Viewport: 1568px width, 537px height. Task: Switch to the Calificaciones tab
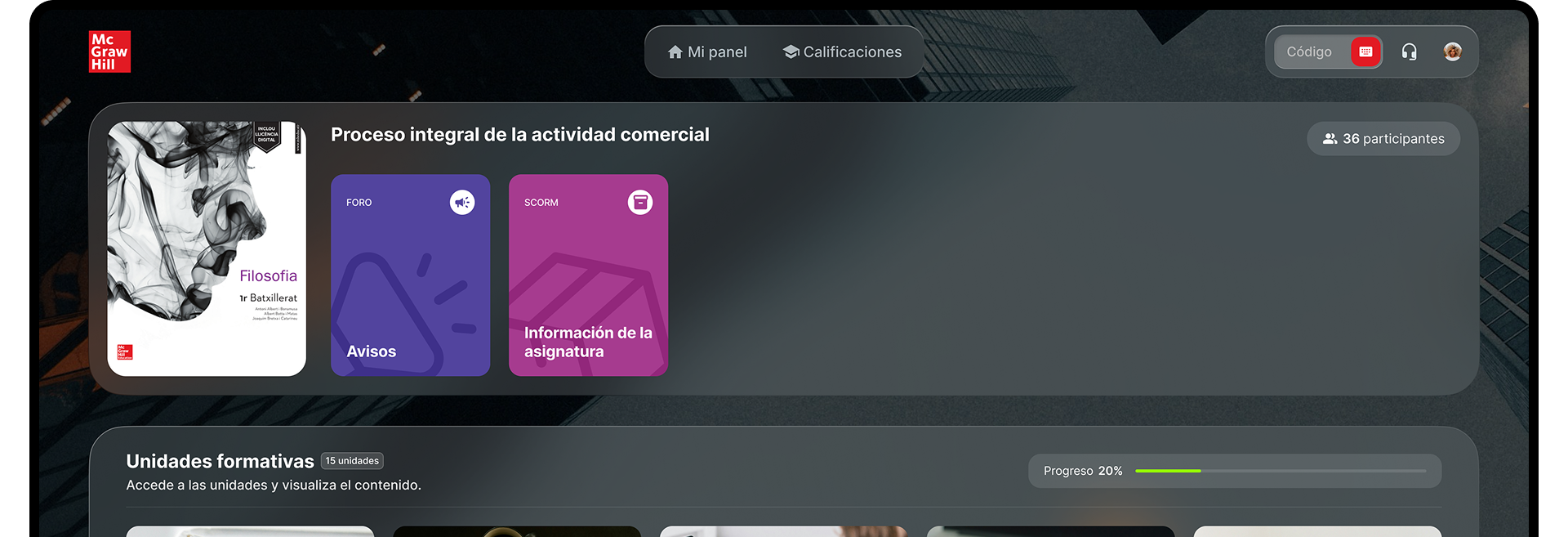pos(842,52)
